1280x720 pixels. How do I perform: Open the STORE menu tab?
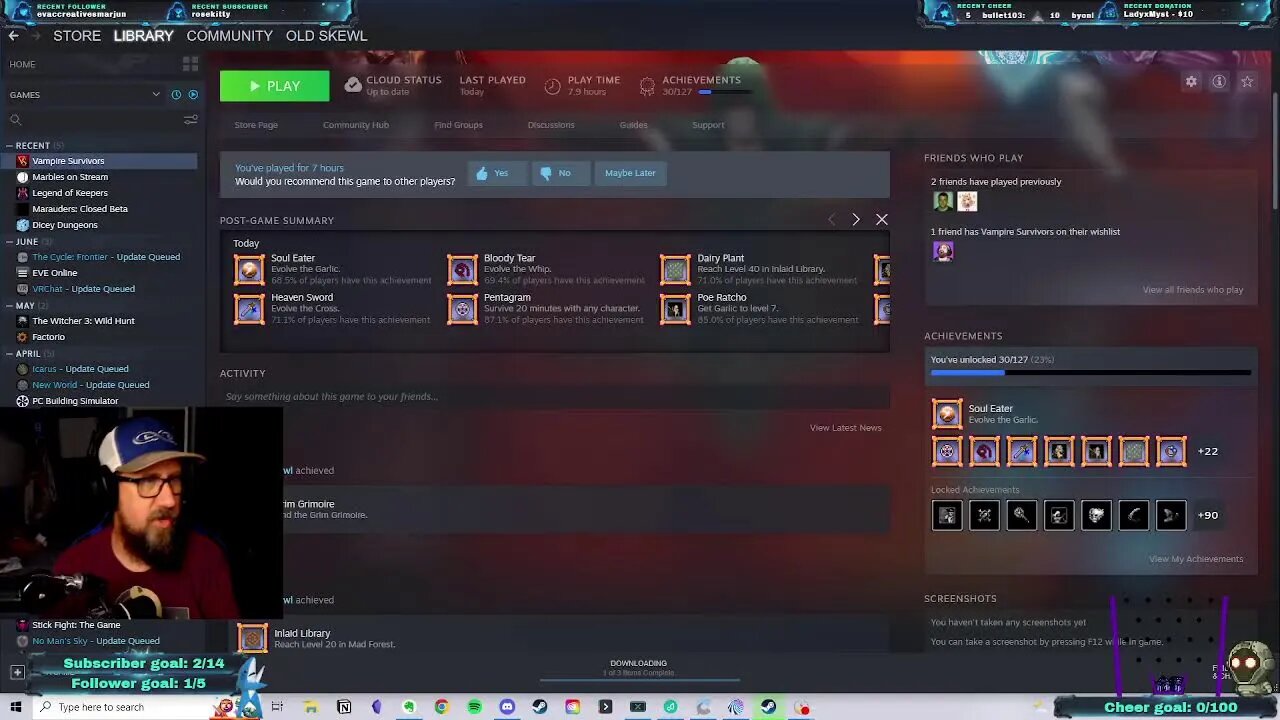[x=77, y=35]
